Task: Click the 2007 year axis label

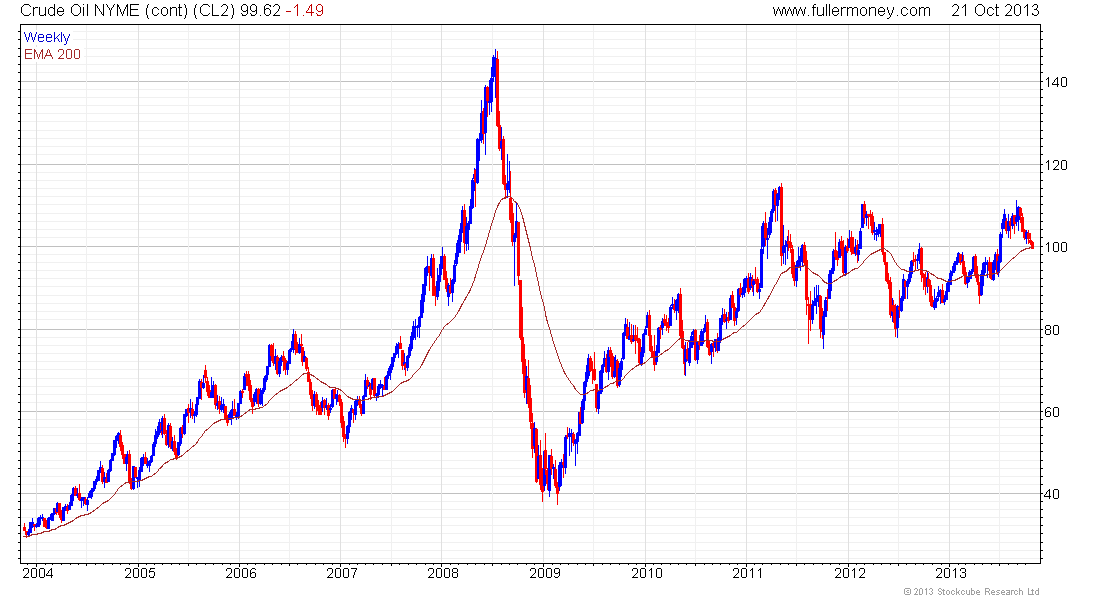Action: 342,573
